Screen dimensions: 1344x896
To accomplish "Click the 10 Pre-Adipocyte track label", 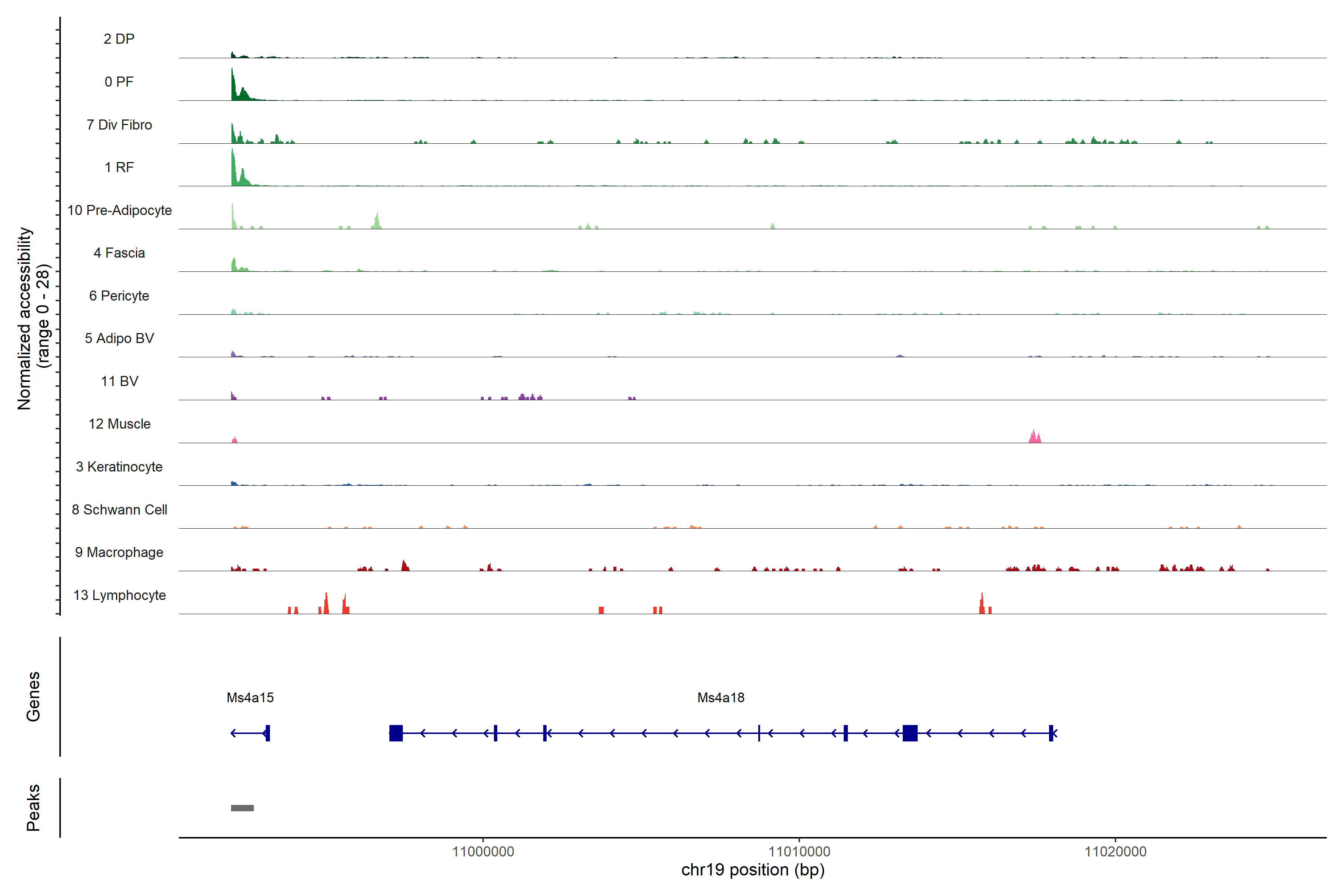I will [119, 210].
